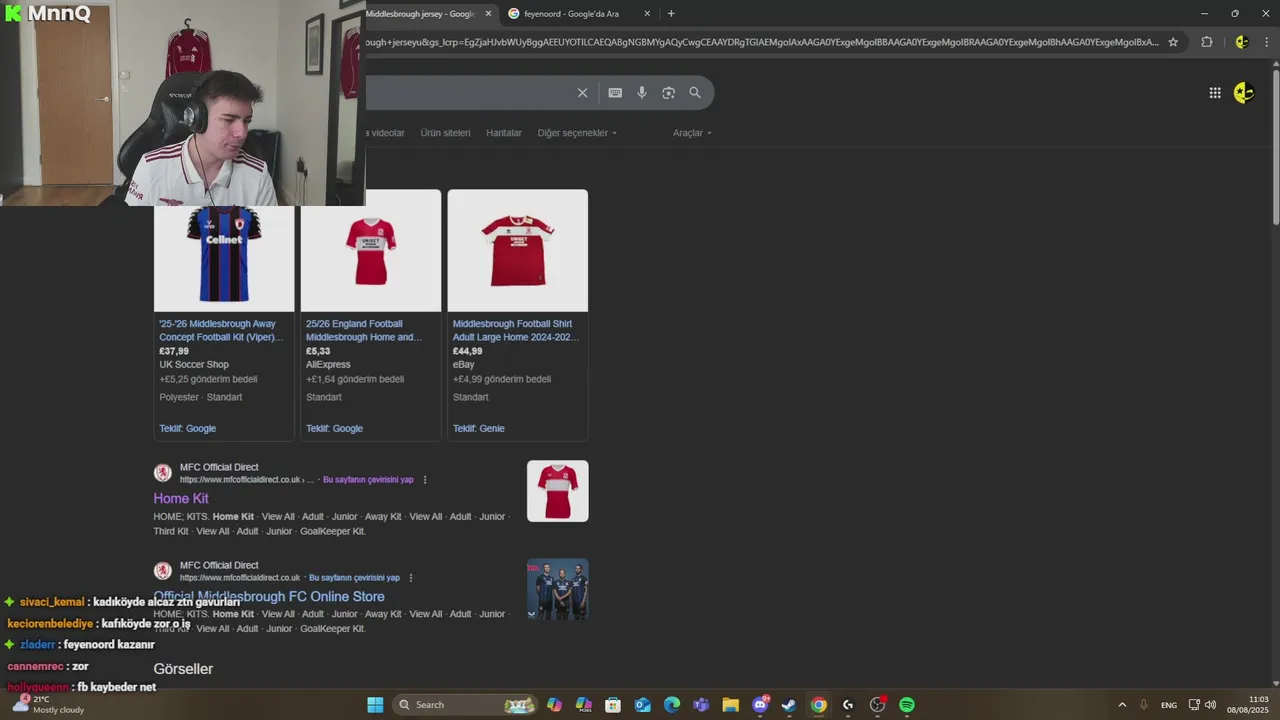Open the Google apps grid
This screenshot has height=720, width=1280.
point(1215,93)
